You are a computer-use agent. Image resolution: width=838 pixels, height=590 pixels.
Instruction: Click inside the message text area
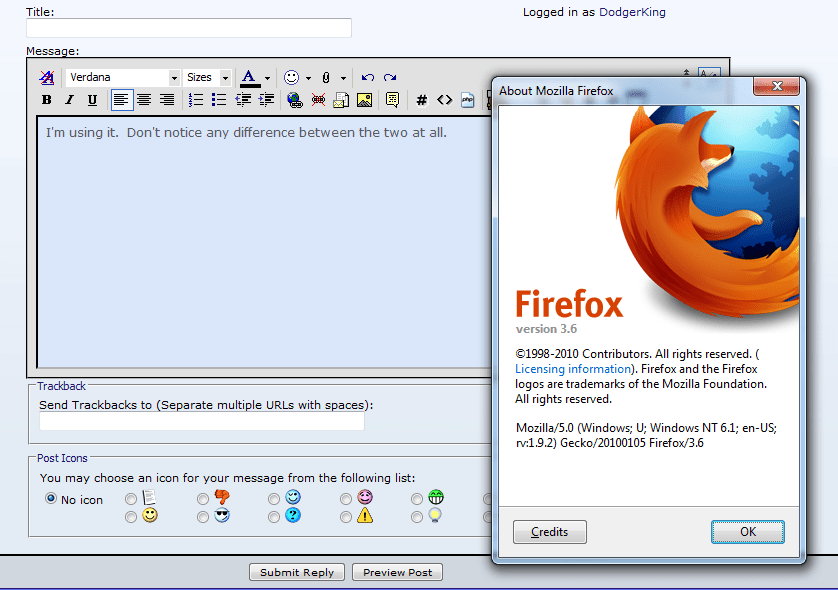pos(264,242)
